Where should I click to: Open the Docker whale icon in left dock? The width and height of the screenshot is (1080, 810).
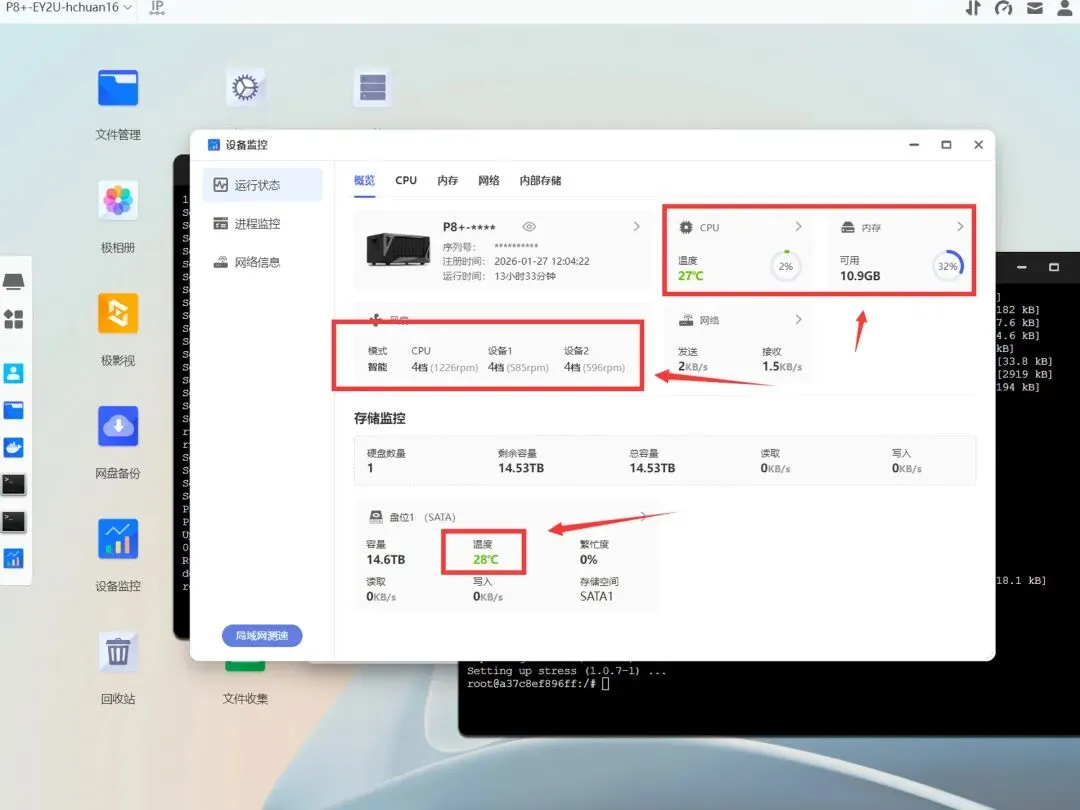click(14, 448)
